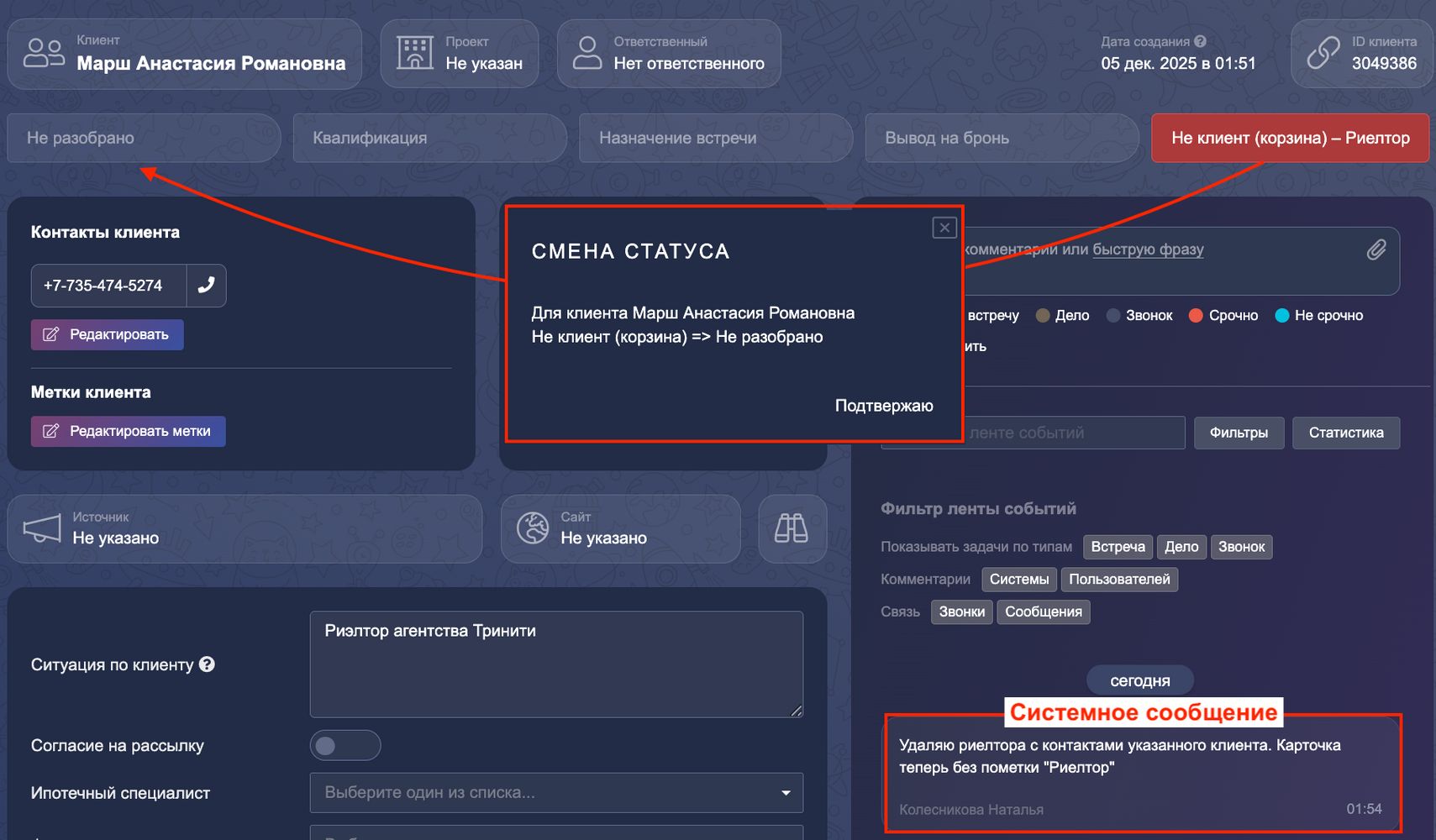Viewport: 1436px width, 840px height.
Task: Toggle the Звонок task filter chip
Action: [1241, 547]
